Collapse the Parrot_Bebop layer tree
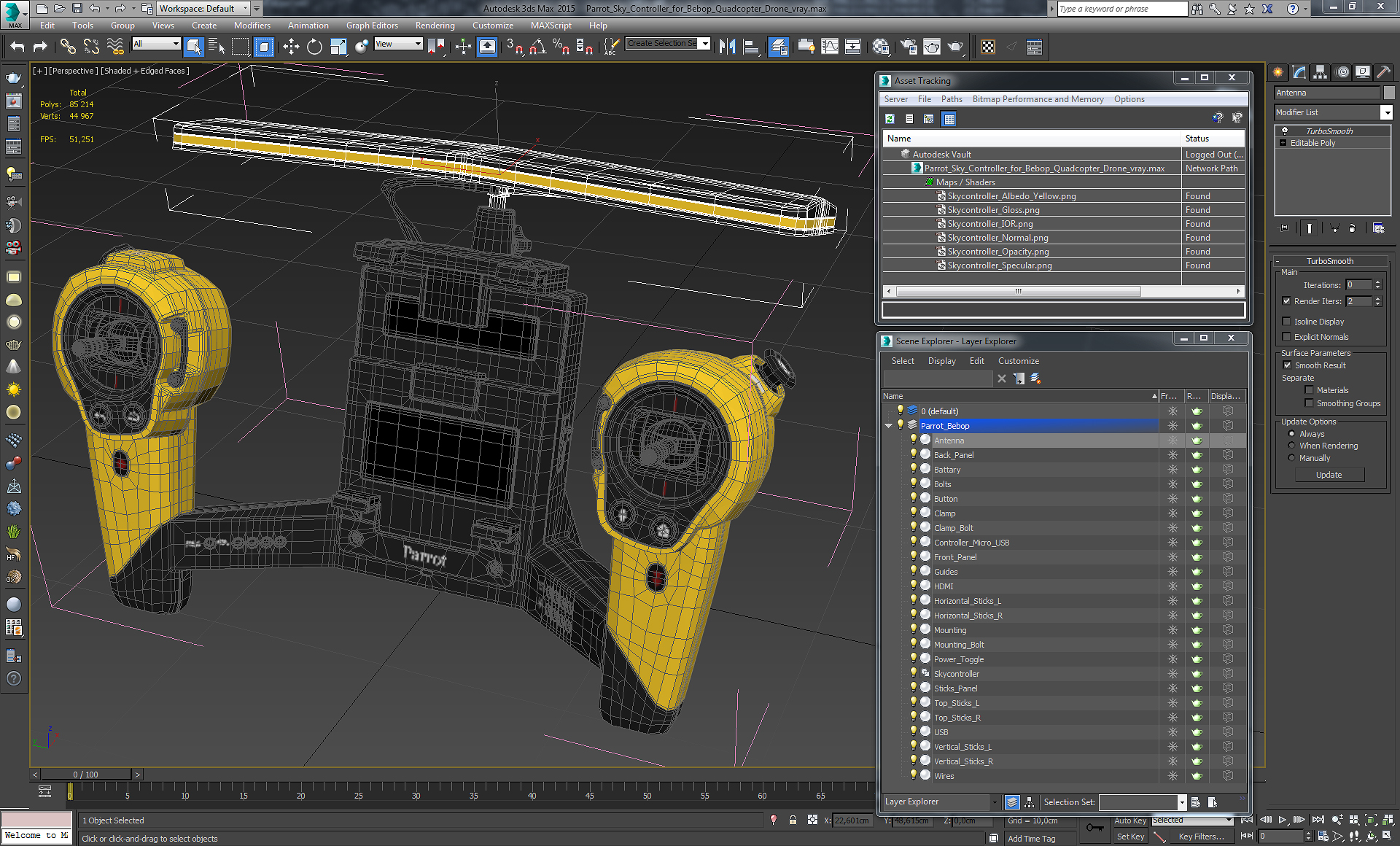 888,426
